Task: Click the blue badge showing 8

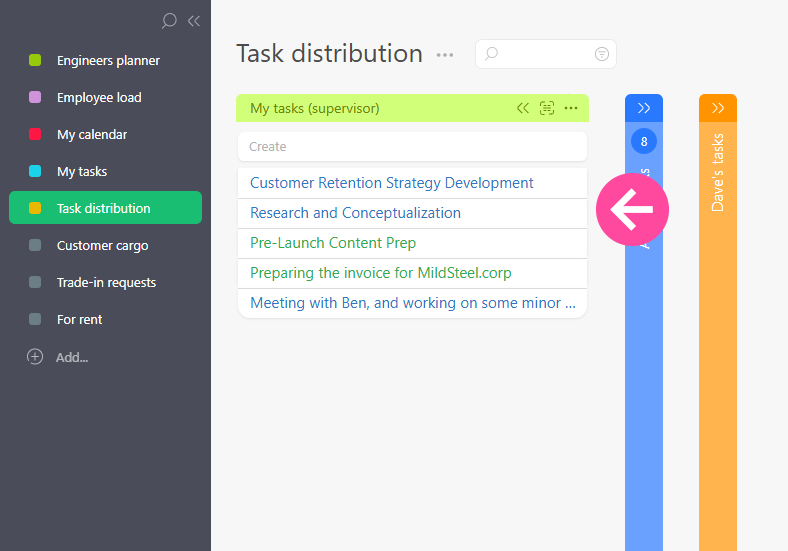Action: 644,142
